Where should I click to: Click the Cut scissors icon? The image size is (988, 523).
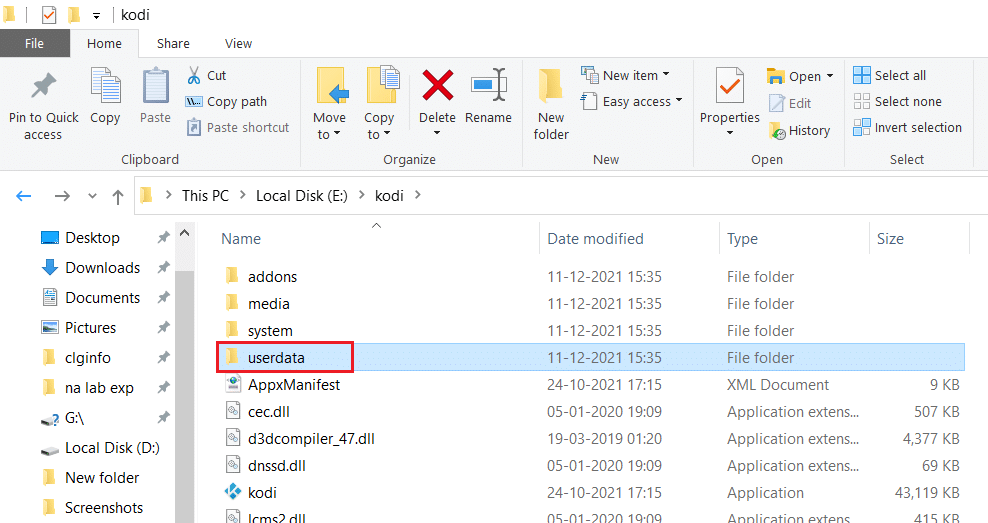pyautogui.click(x=195, y=75)
